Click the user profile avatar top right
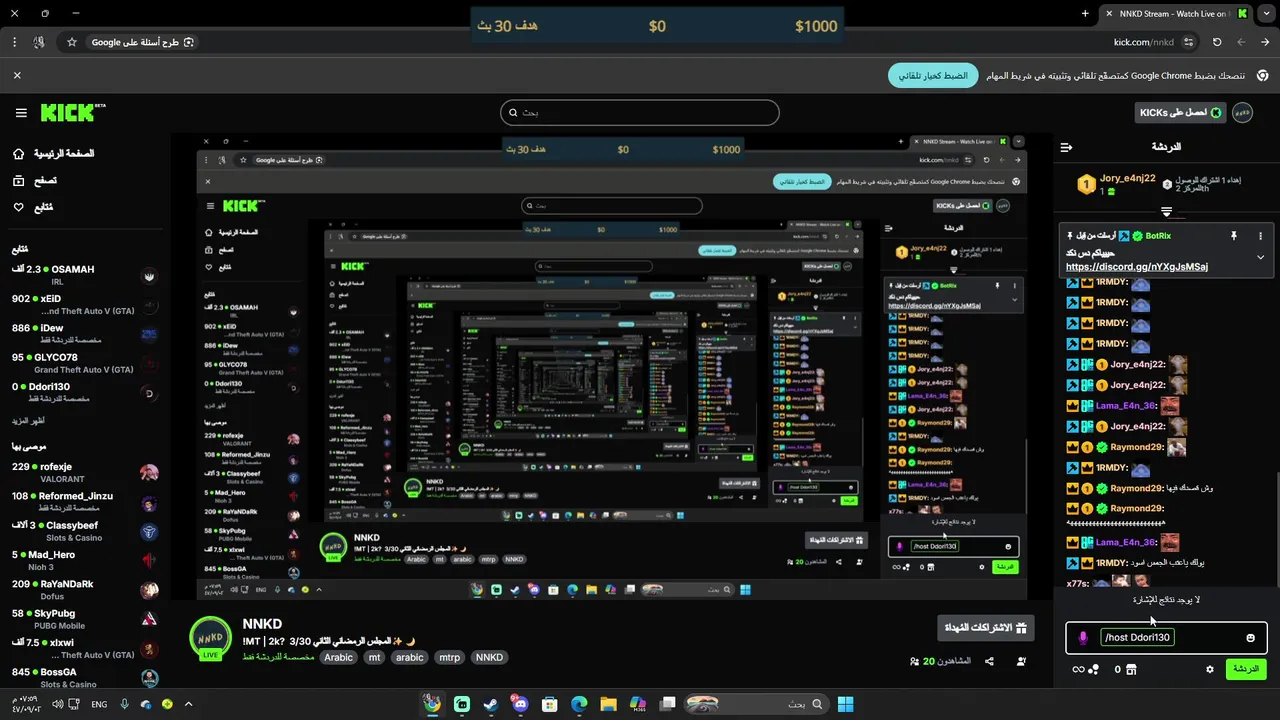Screen dimensions: 1280x720 pos(1242,113)
